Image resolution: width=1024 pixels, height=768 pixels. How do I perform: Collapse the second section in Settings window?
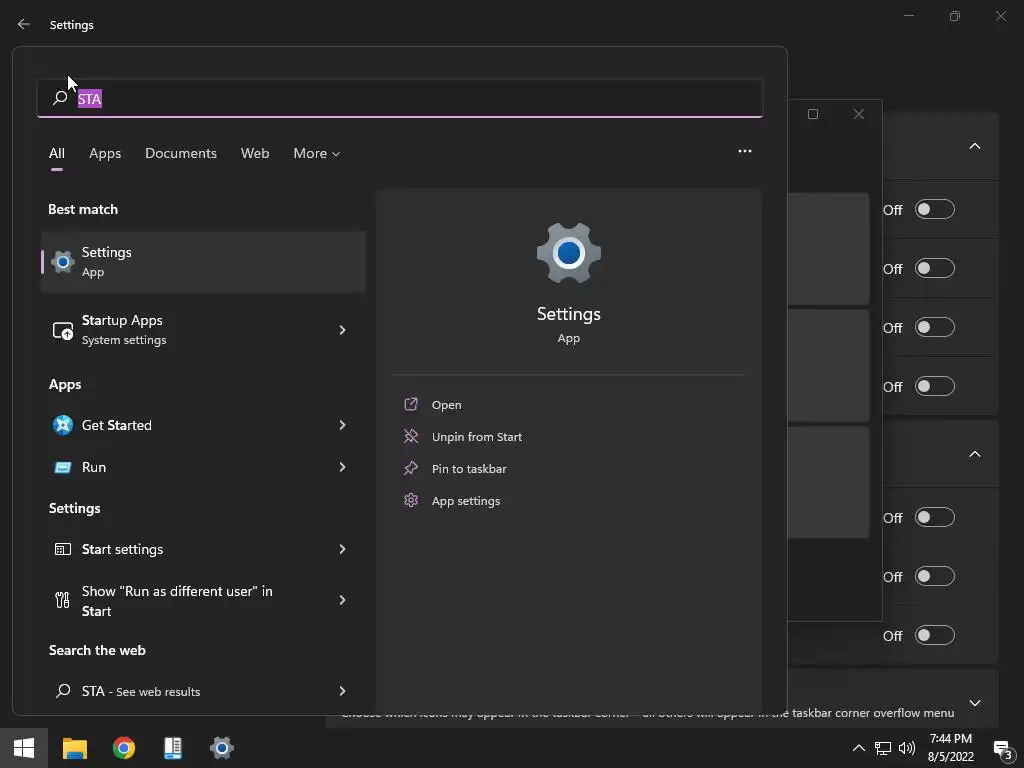click(974, 454)
